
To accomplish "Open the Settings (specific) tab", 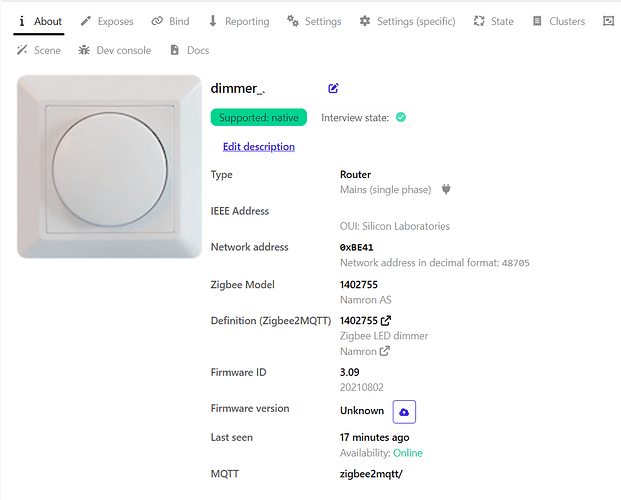I will [x=408, y=21].
